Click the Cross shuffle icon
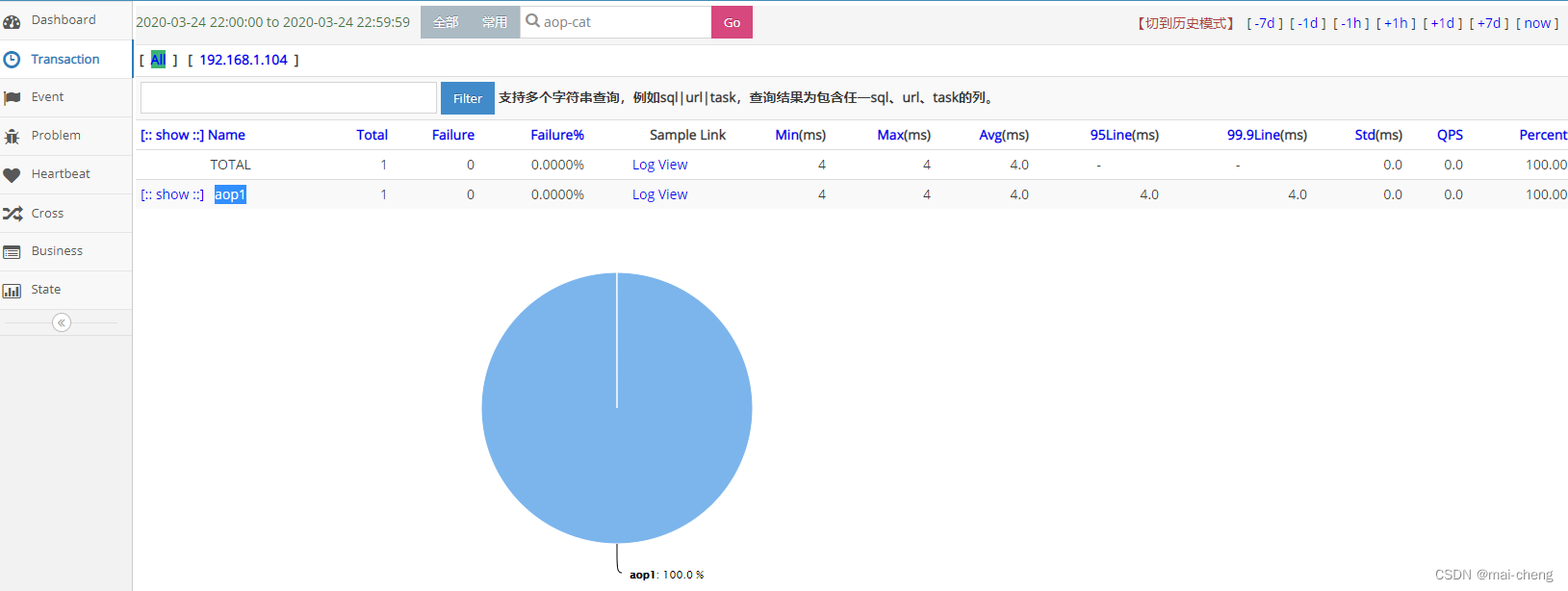The image size is (1568, 591). pos(12,214)
